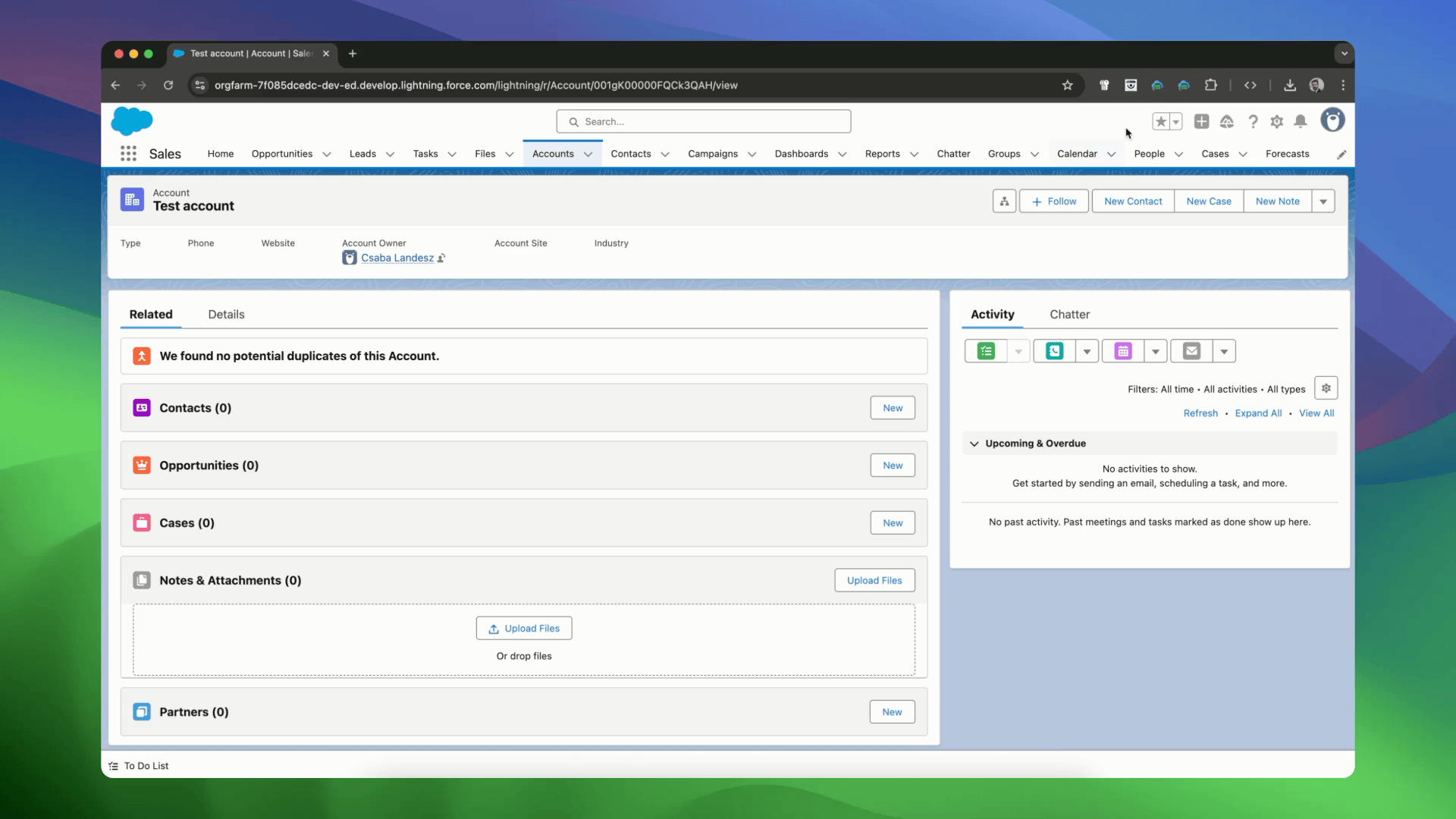Screen dimensions: 1456x819
Task: Click the change owner icon beside Csaba Landesz
Action: click(x=441, y=258)
